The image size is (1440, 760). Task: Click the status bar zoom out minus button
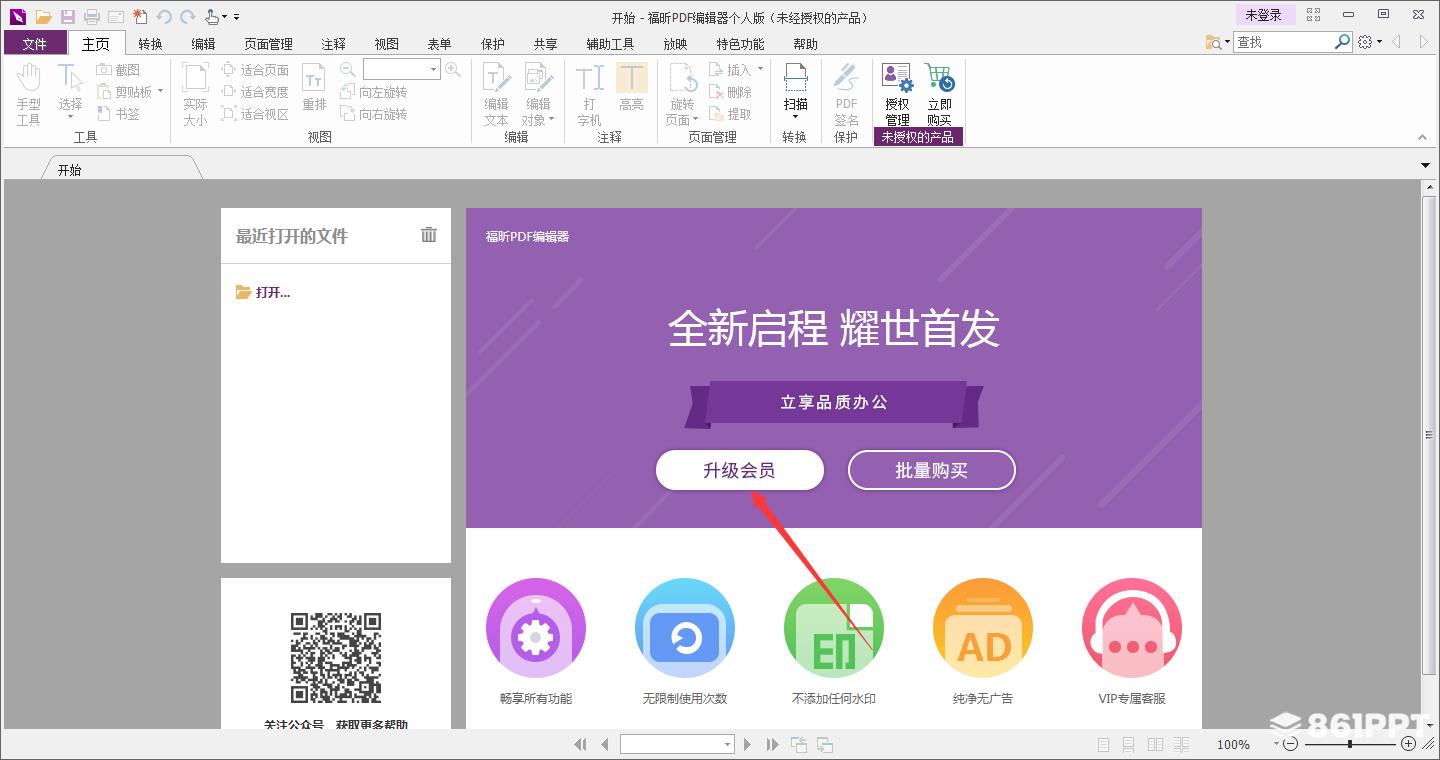[x=1291, y=744]
